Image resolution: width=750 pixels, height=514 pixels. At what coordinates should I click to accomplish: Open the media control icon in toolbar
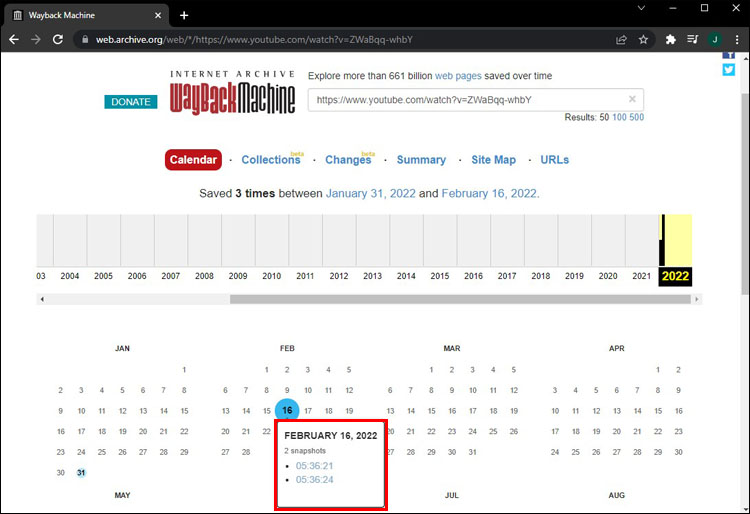click(x=693, y=39)
